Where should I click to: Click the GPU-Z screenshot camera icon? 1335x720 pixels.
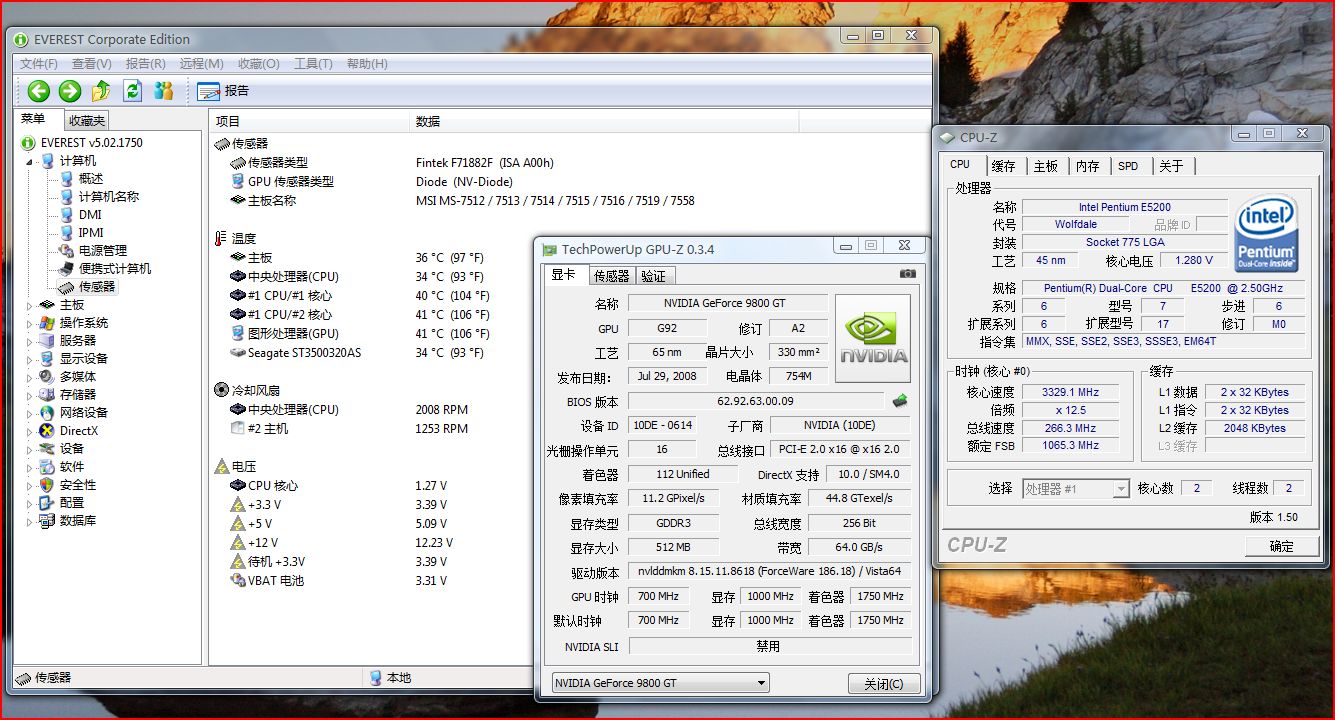(x=907, y=274)
